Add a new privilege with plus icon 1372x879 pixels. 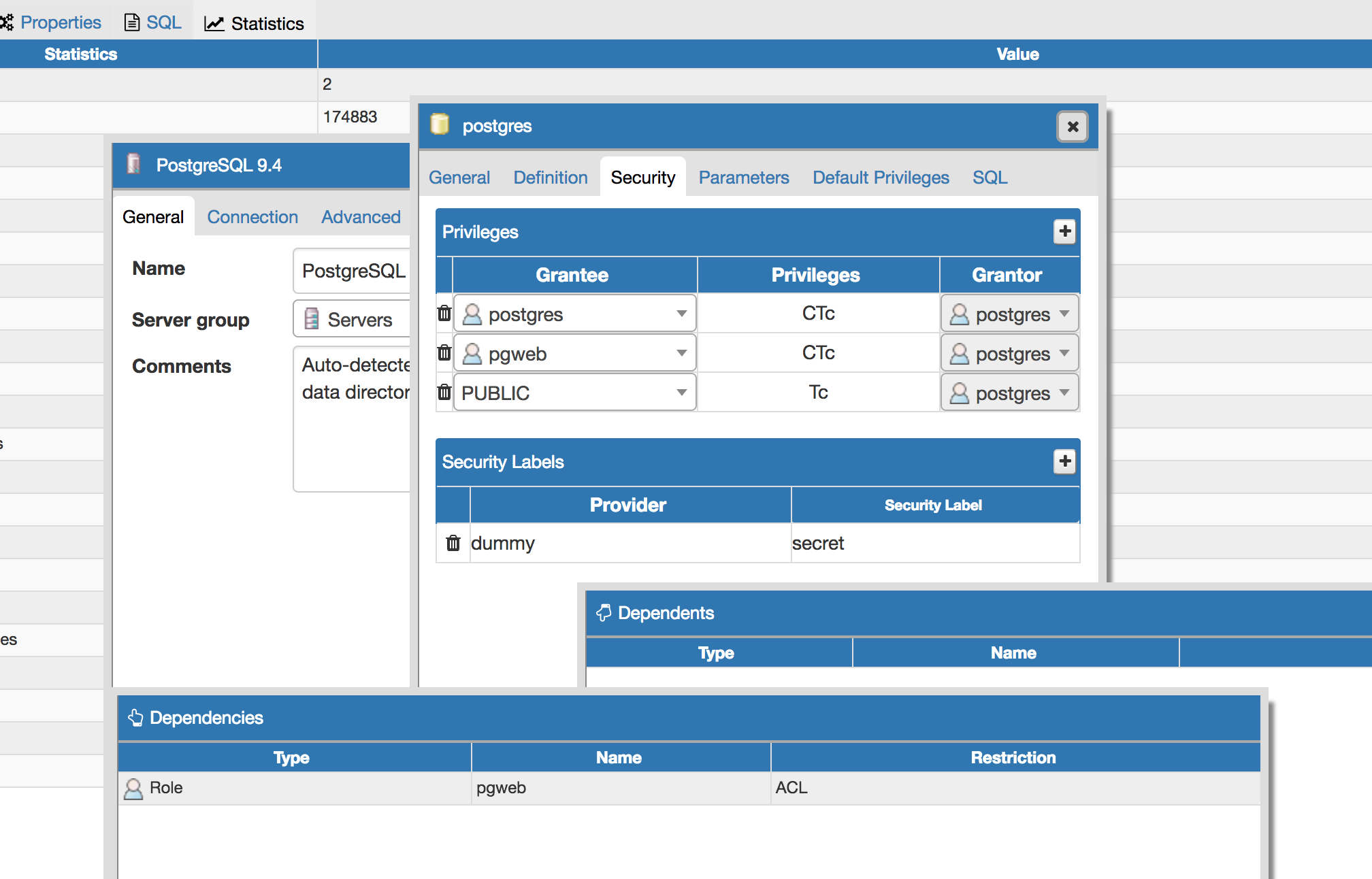(1064, 231)
